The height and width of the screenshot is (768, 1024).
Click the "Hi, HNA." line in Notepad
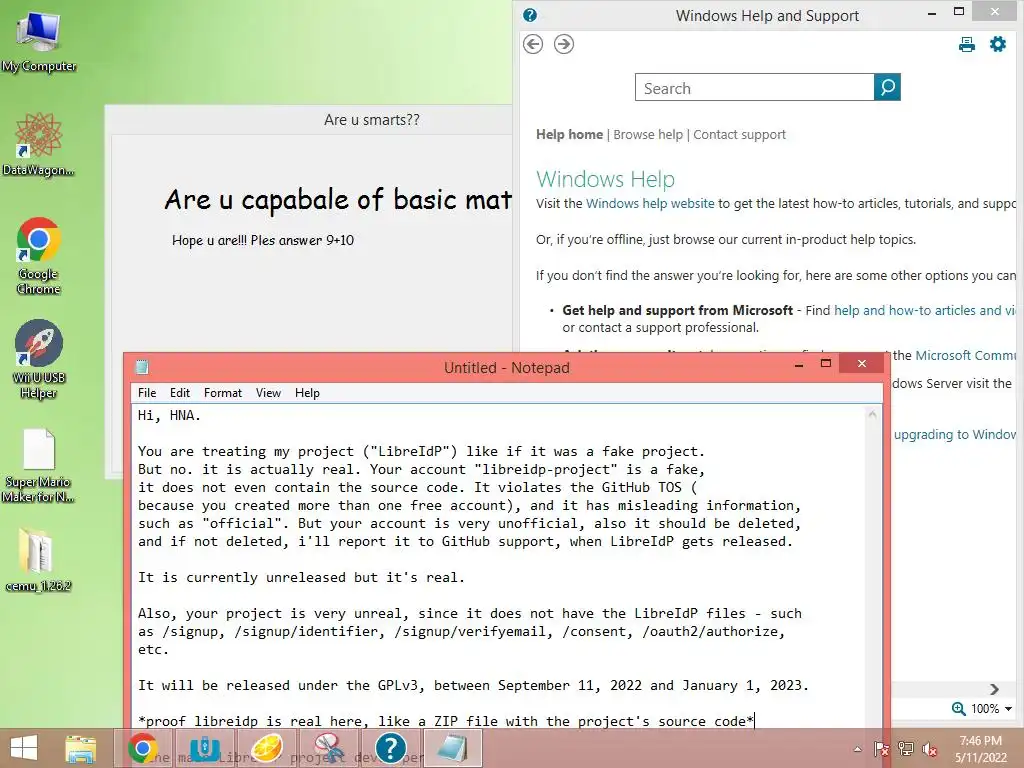[x=169, y=415]
